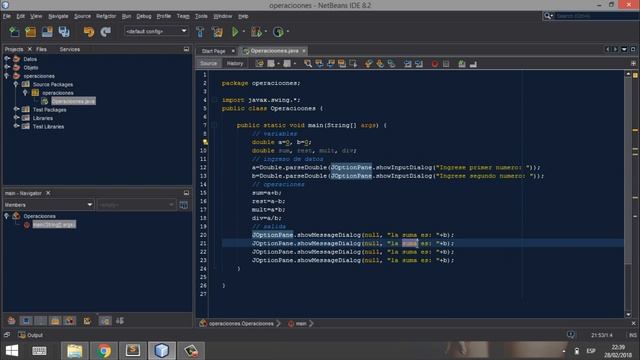The height and width of the screenshot is (360, 640).
Task: Run the project with the green play icon
Action: pyautogui.click(x=235, y=32)
